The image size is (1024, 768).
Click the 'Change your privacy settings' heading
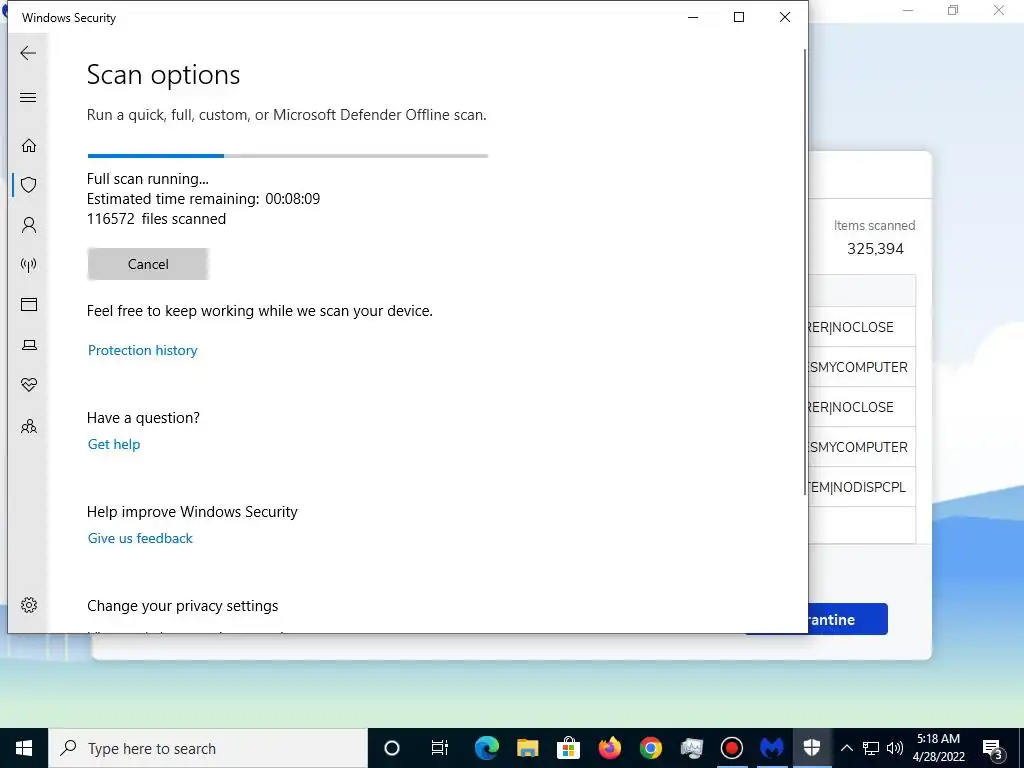pyautogui.click(x=182, y=605)
